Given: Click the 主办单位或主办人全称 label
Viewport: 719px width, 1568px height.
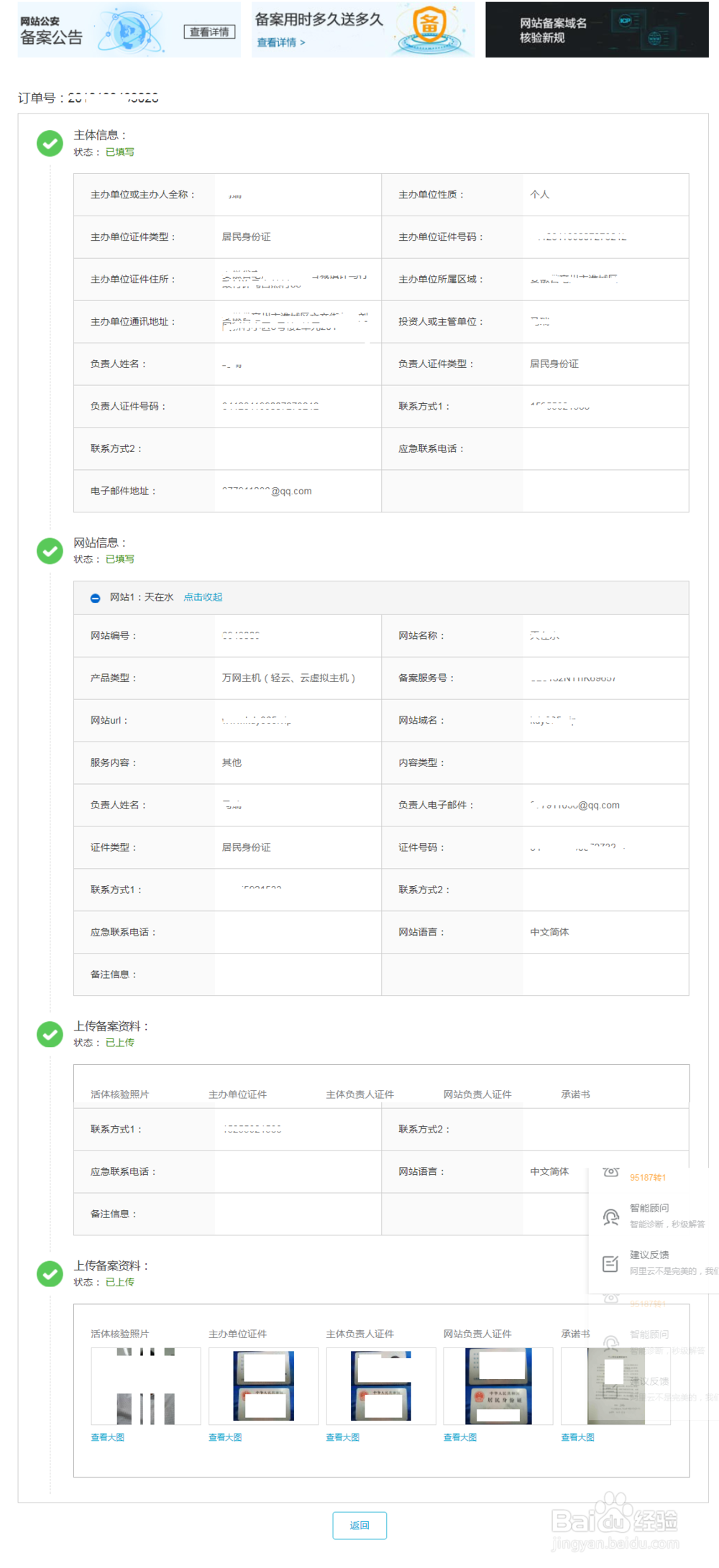Looking at the screenshot, I should point(142,195).
